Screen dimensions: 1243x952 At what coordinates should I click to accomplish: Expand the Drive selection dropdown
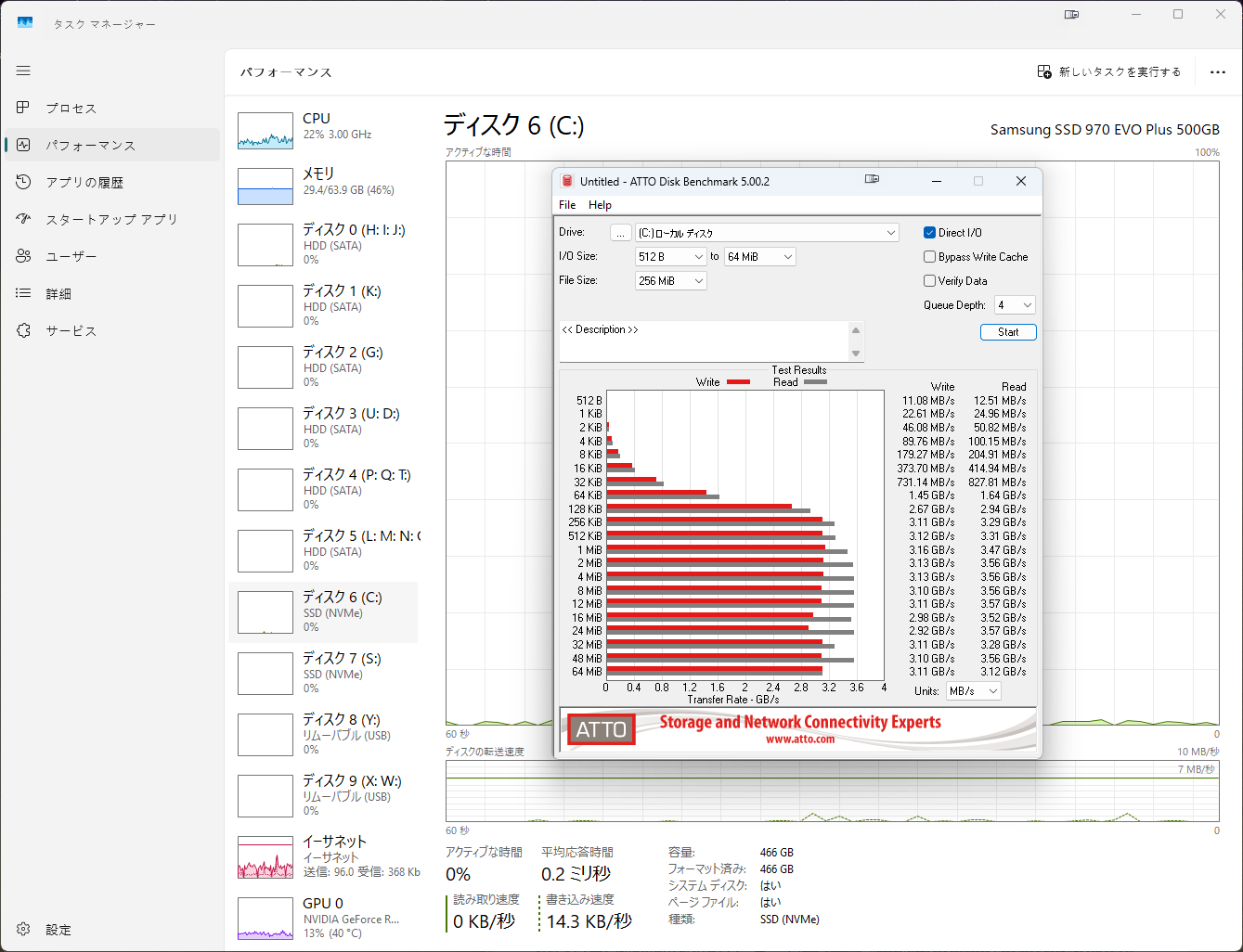pyautogui.click(x=767, y=233)
